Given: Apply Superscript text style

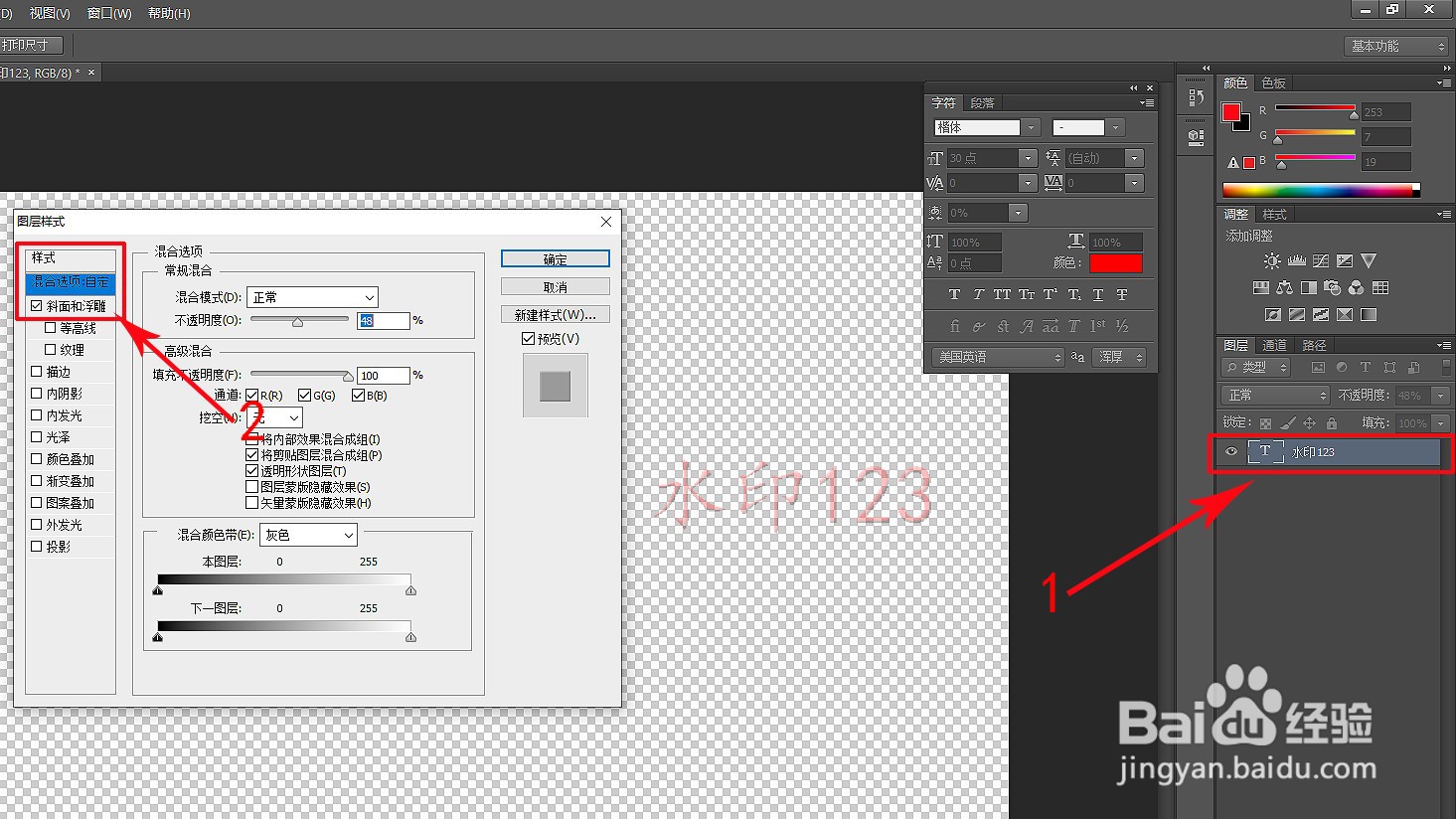Looking at the screenshot, I should pyautogui.click(x=1050, y=295).
